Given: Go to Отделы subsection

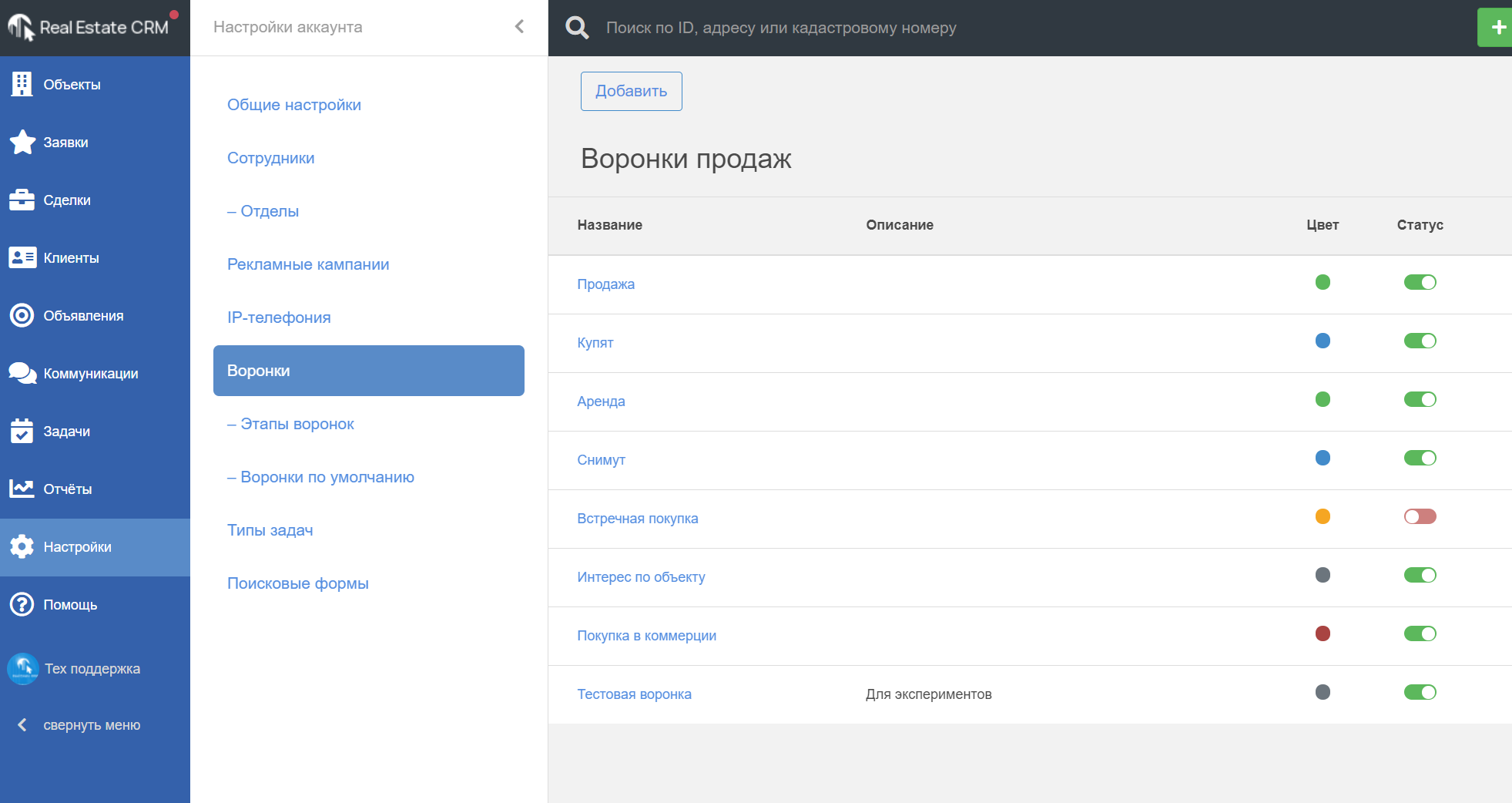Looking at the screenshot, I should coord(263,211).
